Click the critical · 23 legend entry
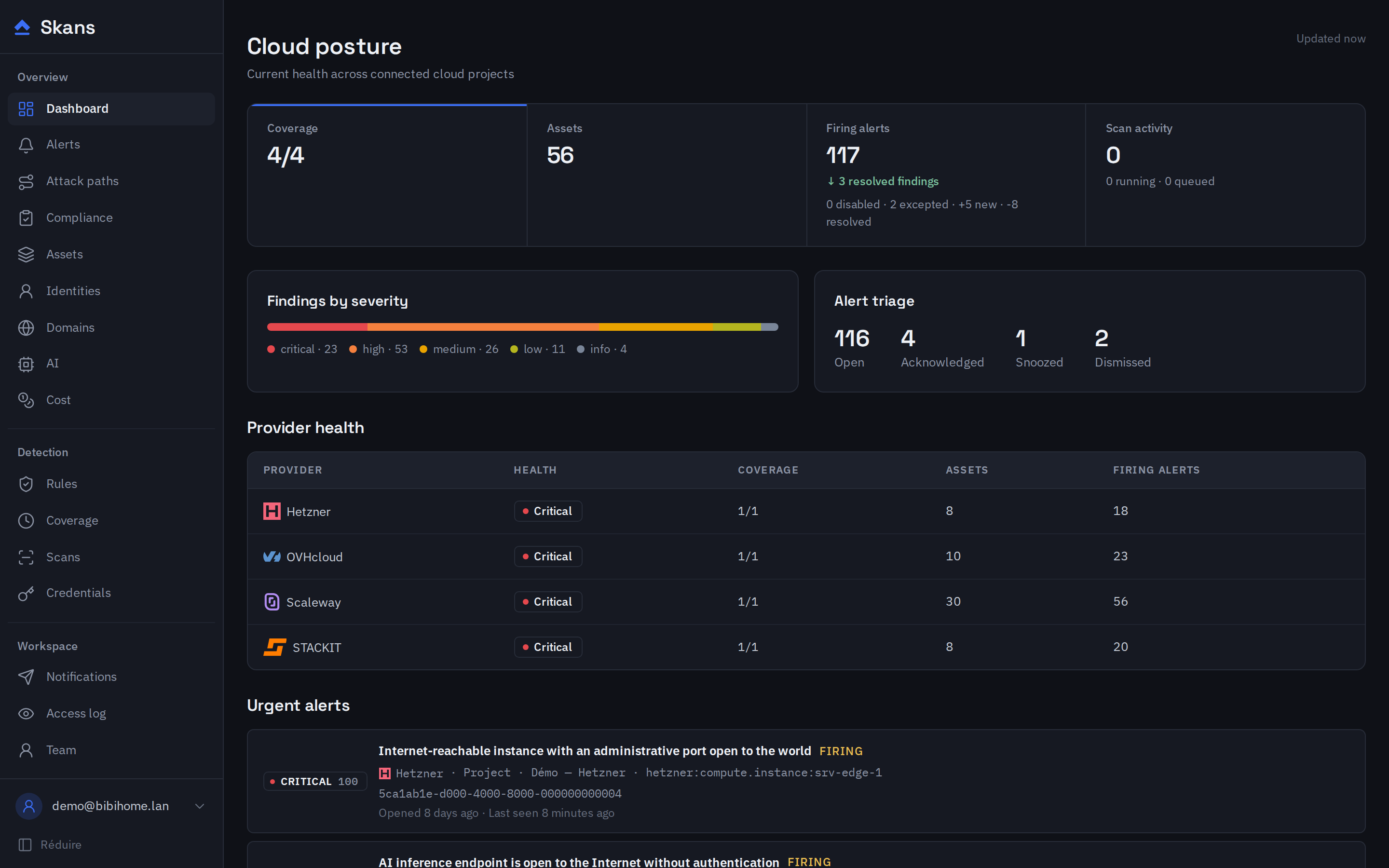The height and width of the screenshot is (868, 1389). 302,349
